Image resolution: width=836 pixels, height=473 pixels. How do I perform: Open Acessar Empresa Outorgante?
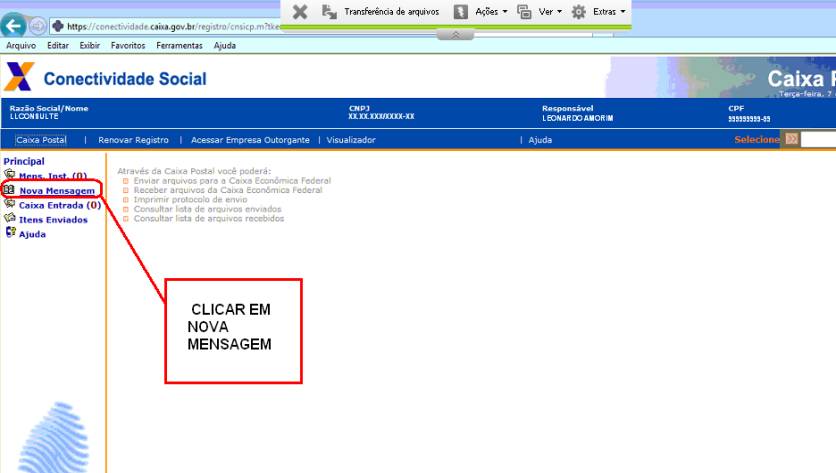click(x=250, y=140)
